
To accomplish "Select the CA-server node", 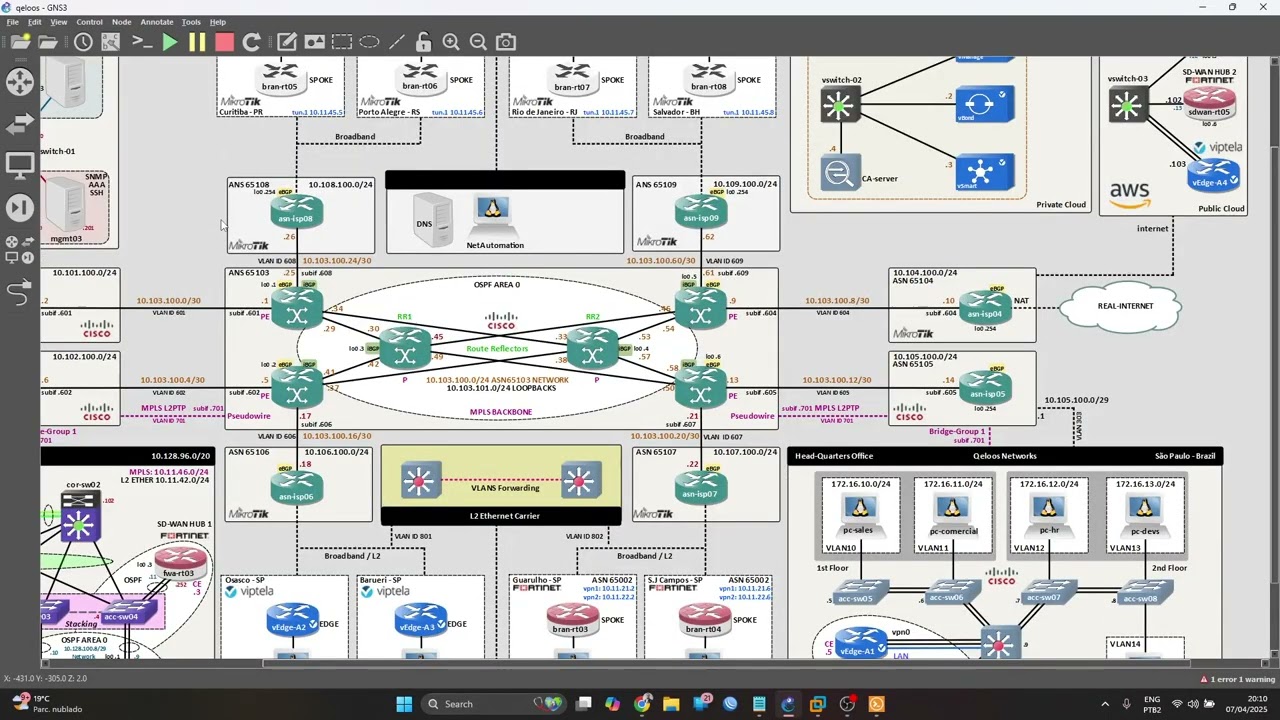I will 839,172.
